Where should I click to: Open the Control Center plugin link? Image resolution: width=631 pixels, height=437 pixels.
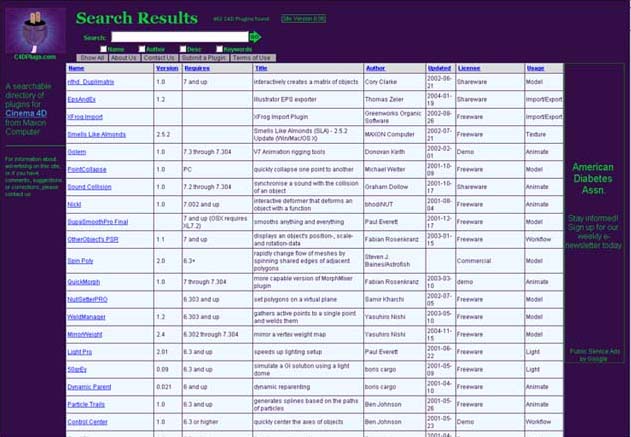87,422
